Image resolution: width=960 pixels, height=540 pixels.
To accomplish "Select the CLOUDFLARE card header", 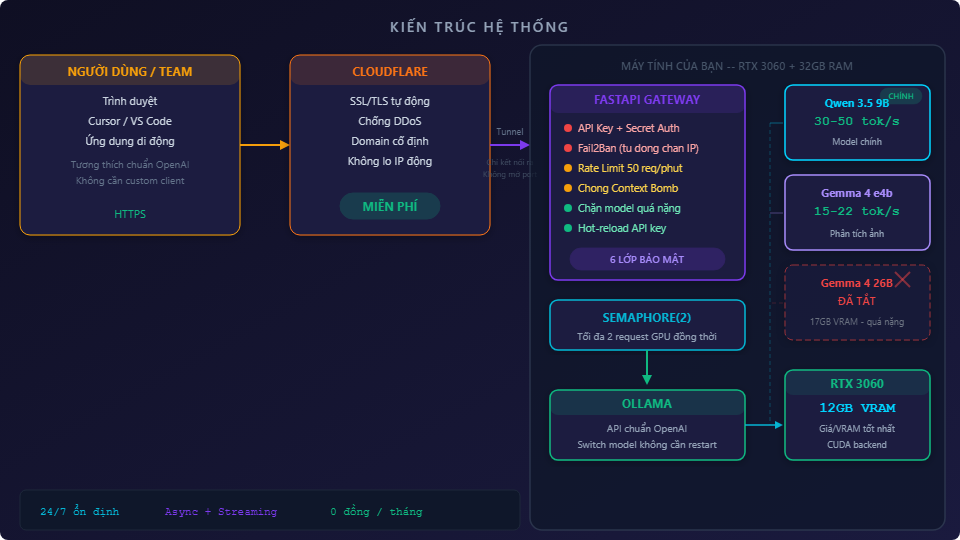I will (x=390, y=71).
